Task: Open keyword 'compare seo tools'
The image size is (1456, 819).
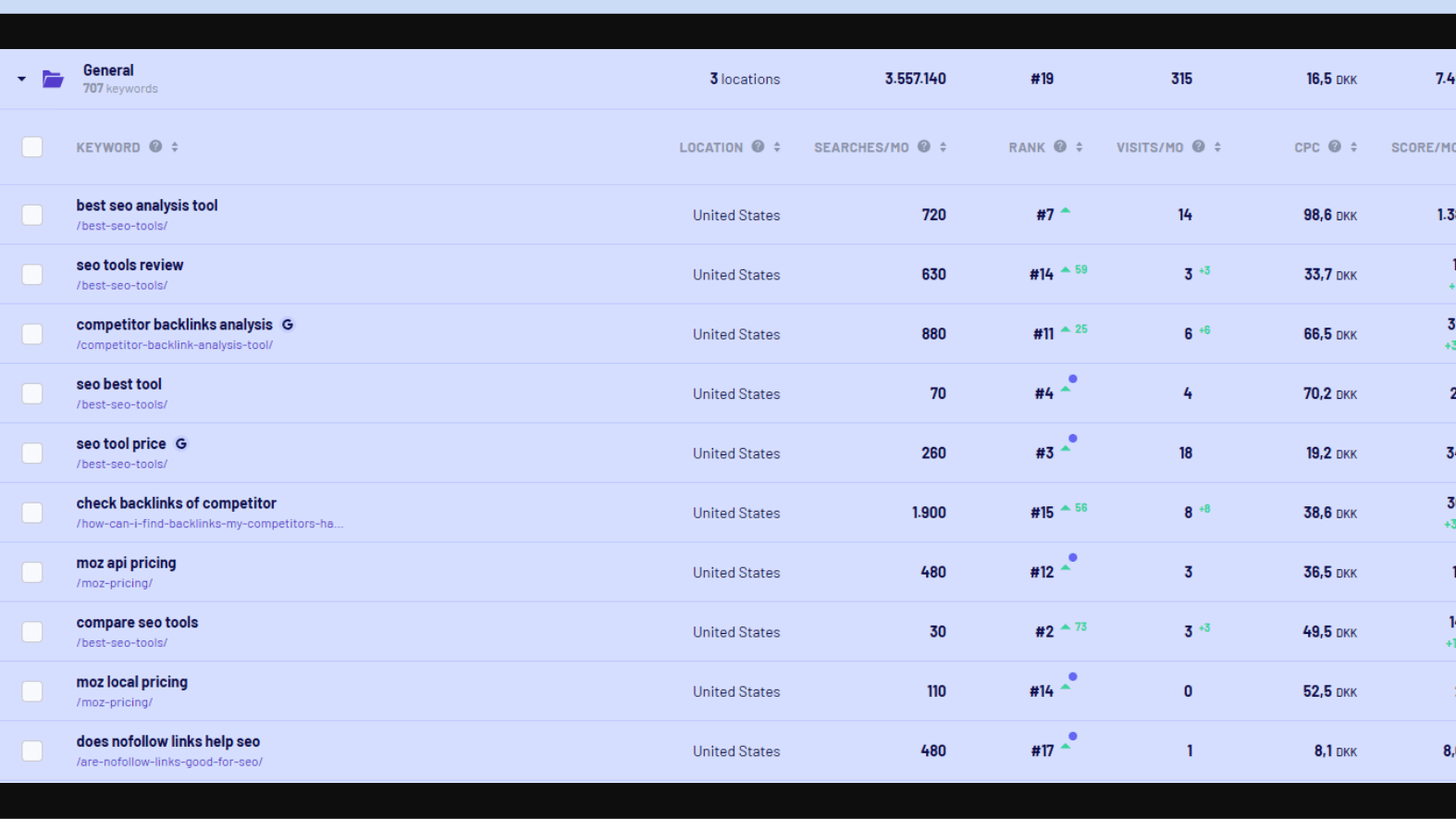Action: [x=137, y=623]
